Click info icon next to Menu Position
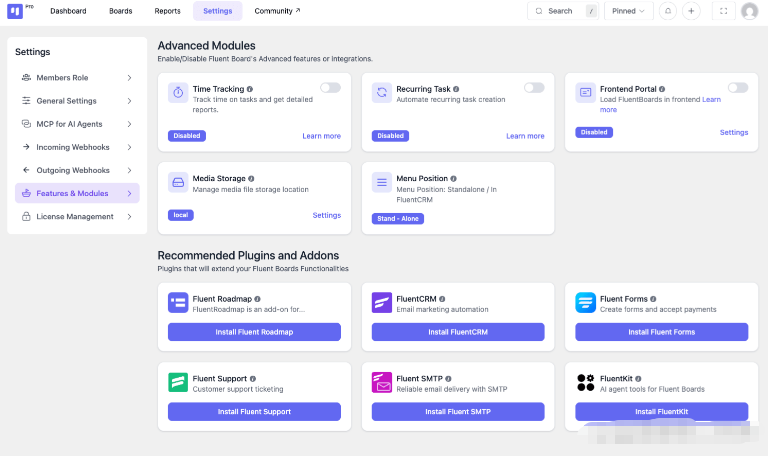768x456 pixels. 454,179
